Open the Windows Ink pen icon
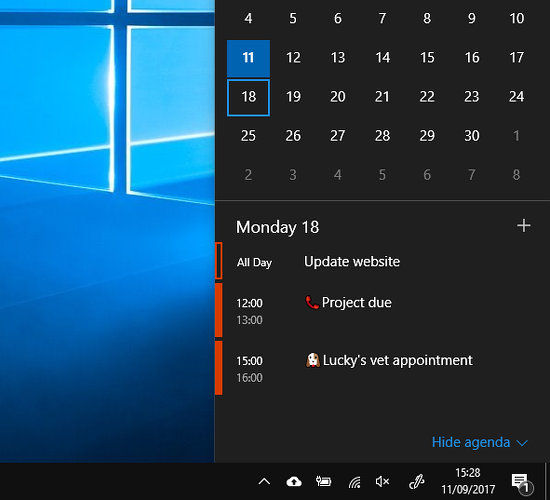Image resolution: width=550 pixels, height=500 pixels. (x=417, y=482)
